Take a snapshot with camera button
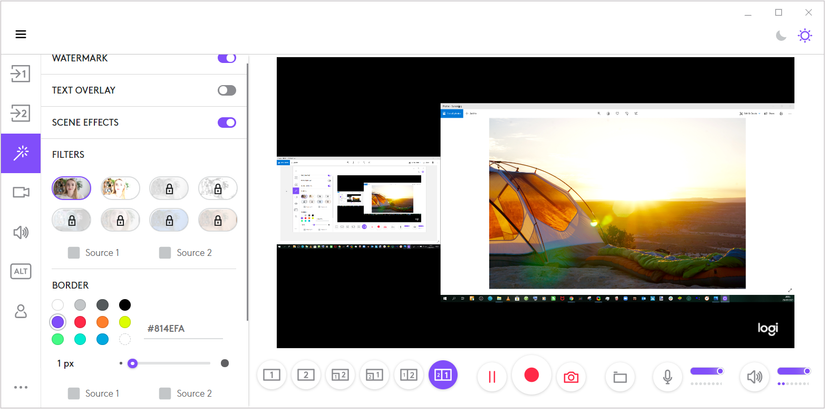Viewport: 825px width, 409px height. pyautogui.click(x=571, y=377)
